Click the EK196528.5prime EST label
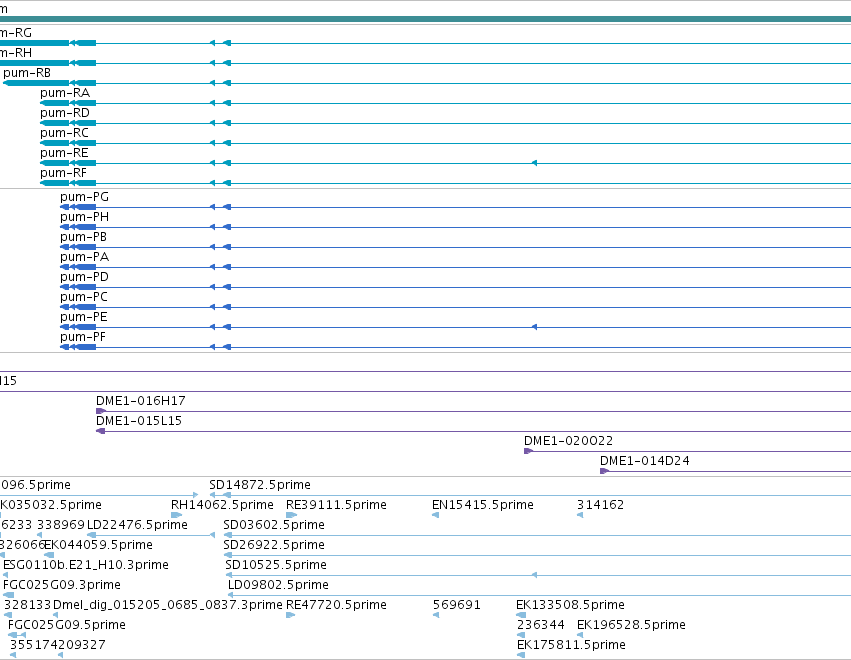 (x=631, y=625)
